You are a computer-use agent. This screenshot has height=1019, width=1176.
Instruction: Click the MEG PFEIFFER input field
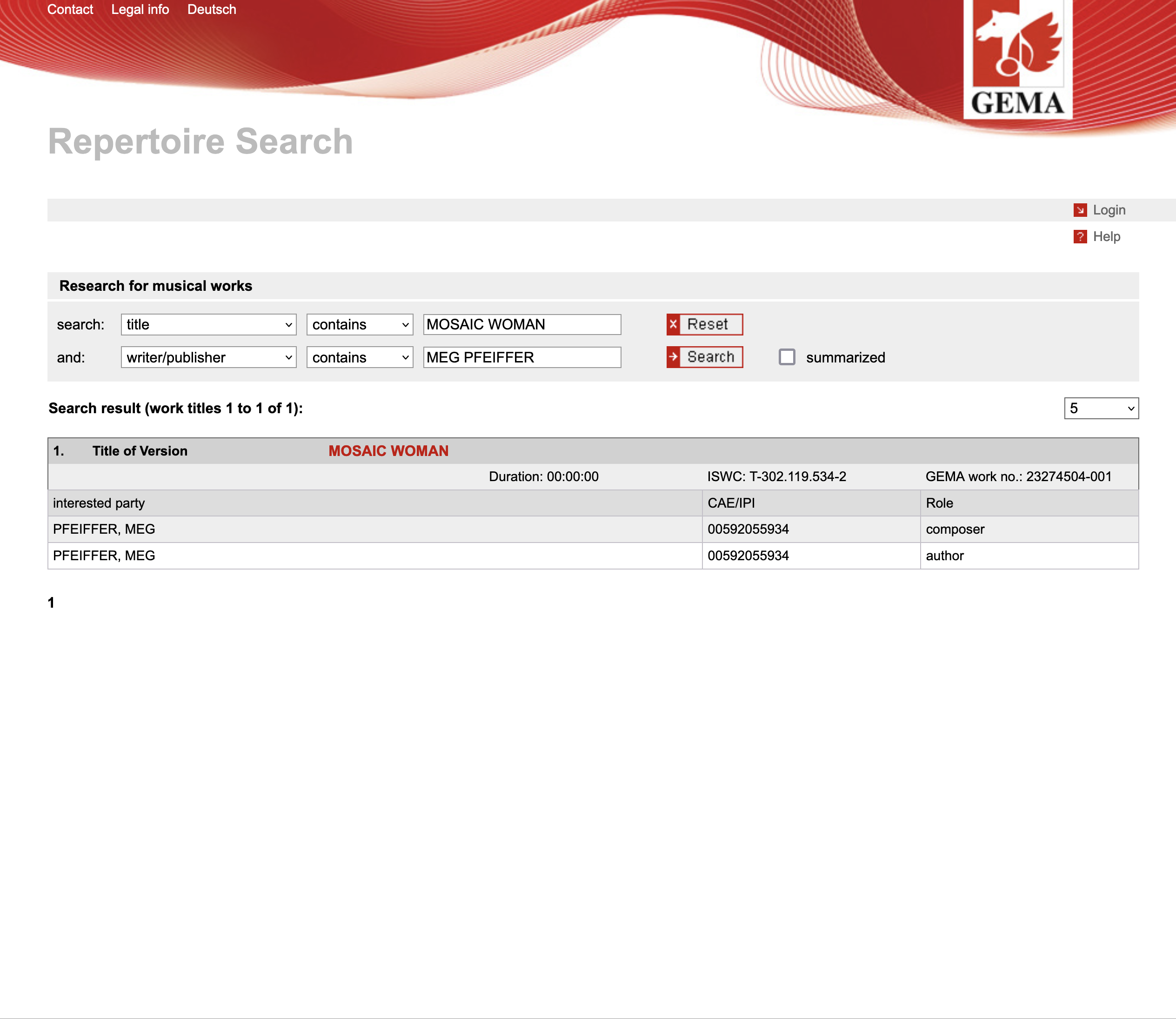(x=521, y=358)
